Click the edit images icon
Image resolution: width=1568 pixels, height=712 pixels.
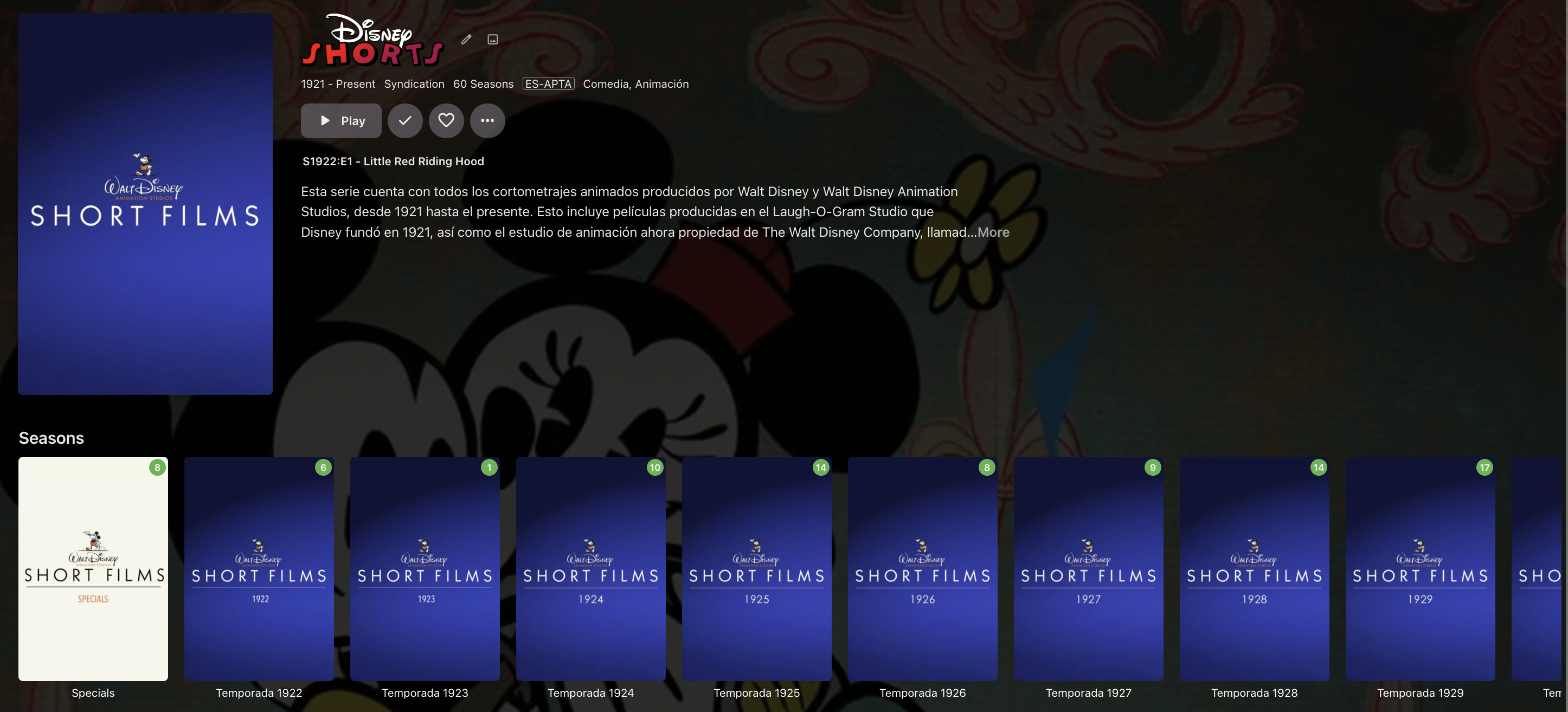click(x=493, y=40)
